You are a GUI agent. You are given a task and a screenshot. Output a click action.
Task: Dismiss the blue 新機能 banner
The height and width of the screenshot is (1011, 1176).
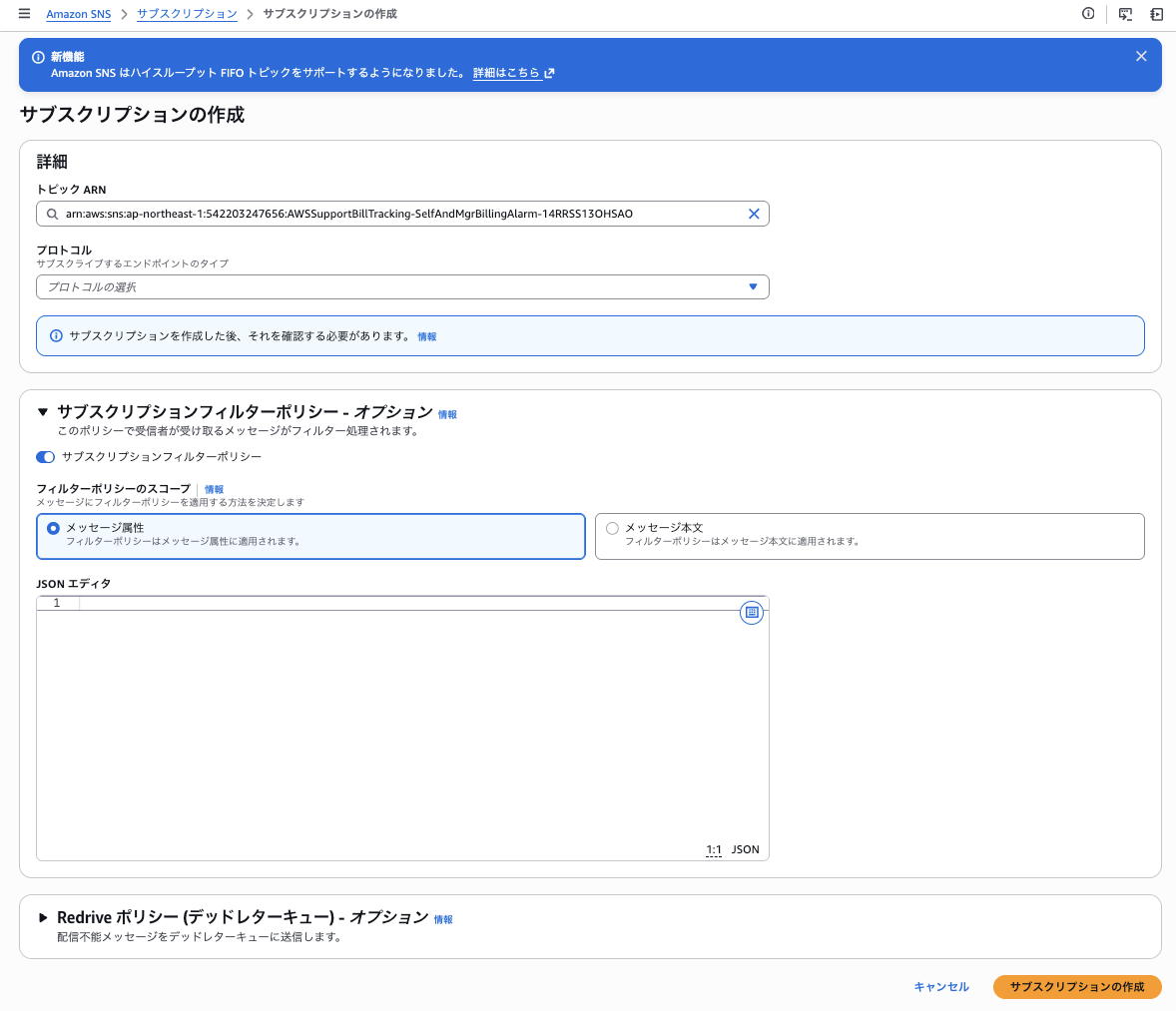click(x=1141, y=56)
